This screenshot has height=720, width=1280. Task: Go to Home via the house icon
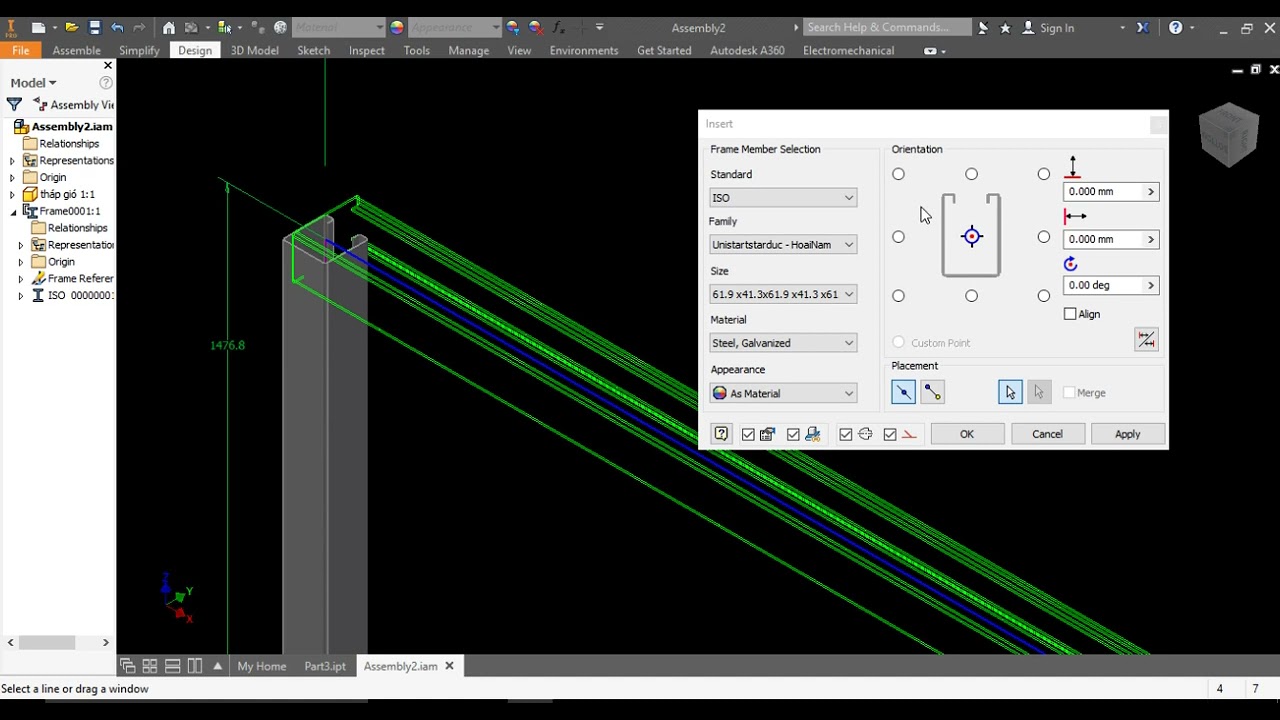[x=169, y=28]
